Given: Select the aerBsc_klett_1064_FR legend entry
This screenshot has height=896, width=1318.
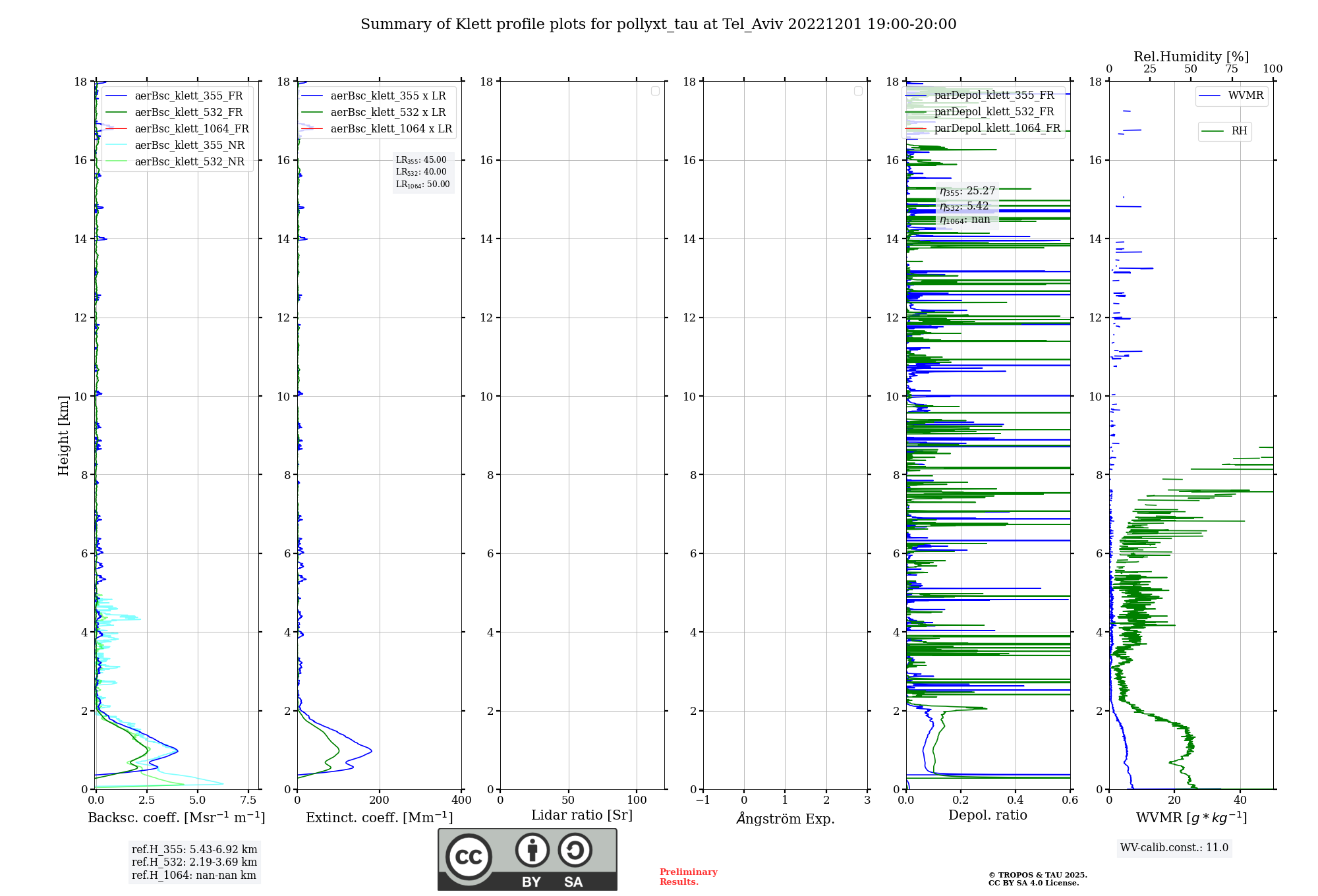Looking at the screenshot, I should [x=179, y=128].
